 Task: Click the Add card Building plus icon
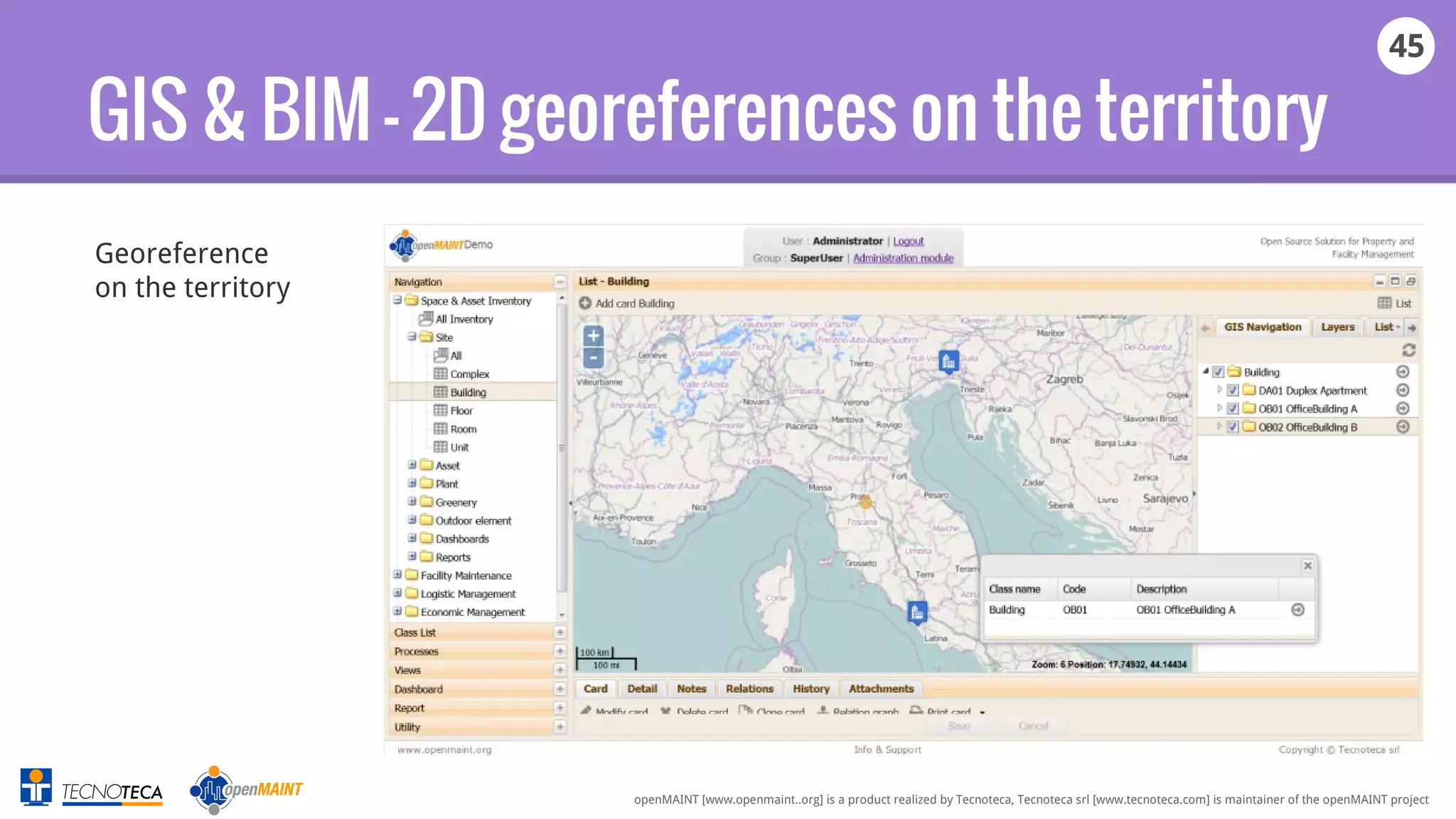pos(585,303)
